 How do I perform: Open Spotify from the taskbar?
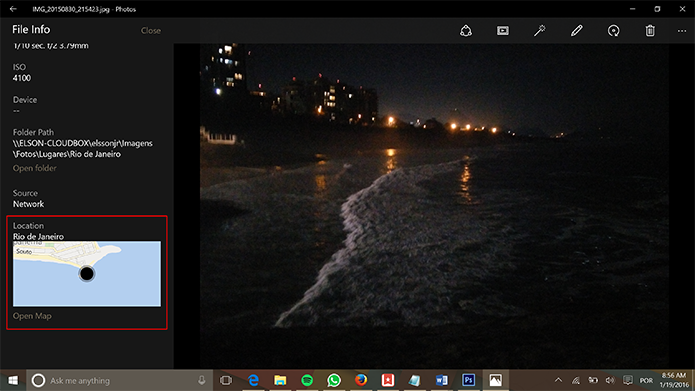point(307,380)
